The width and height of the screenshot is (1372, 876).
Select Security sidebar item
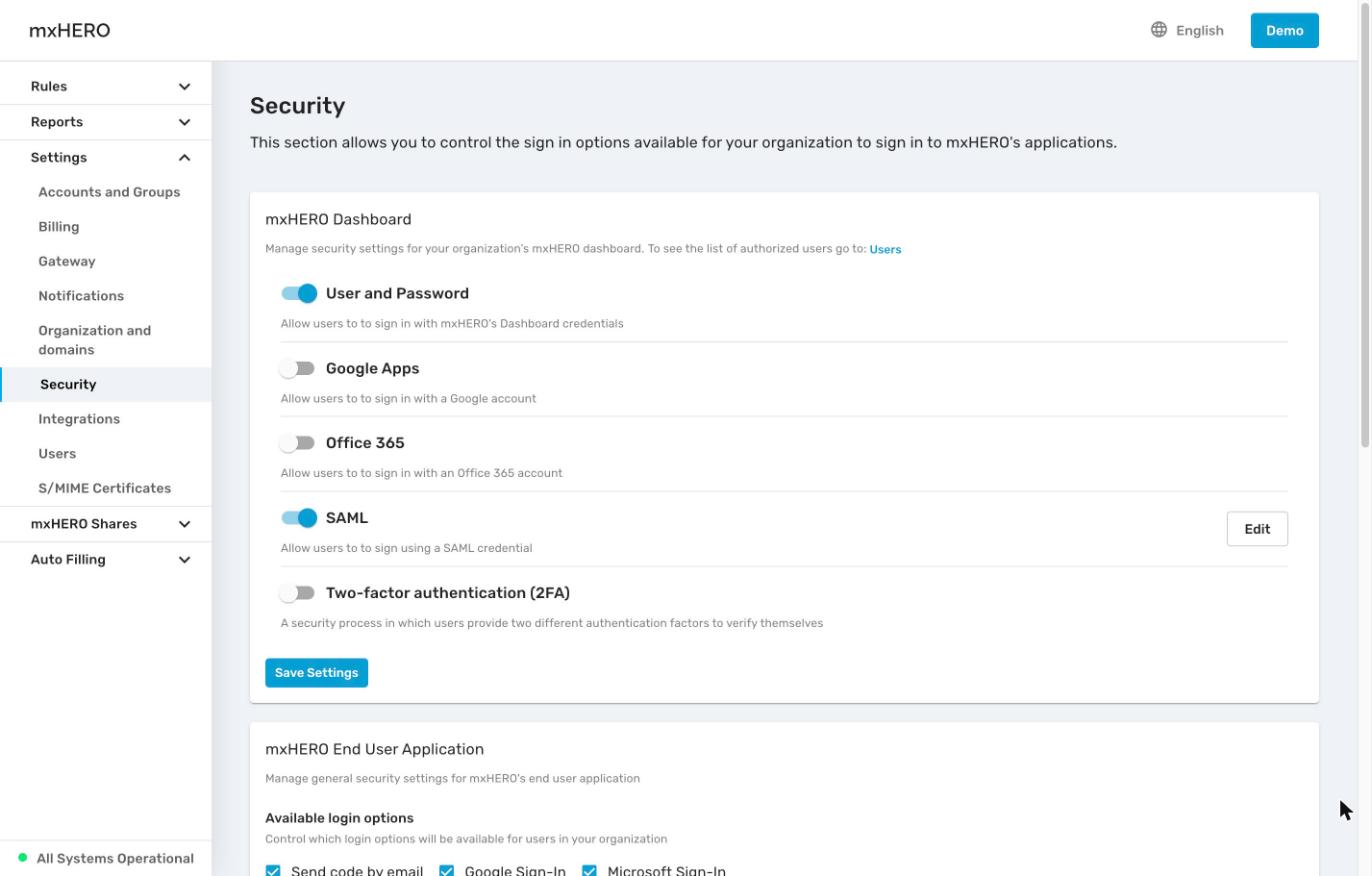click(x=106, y=384)
